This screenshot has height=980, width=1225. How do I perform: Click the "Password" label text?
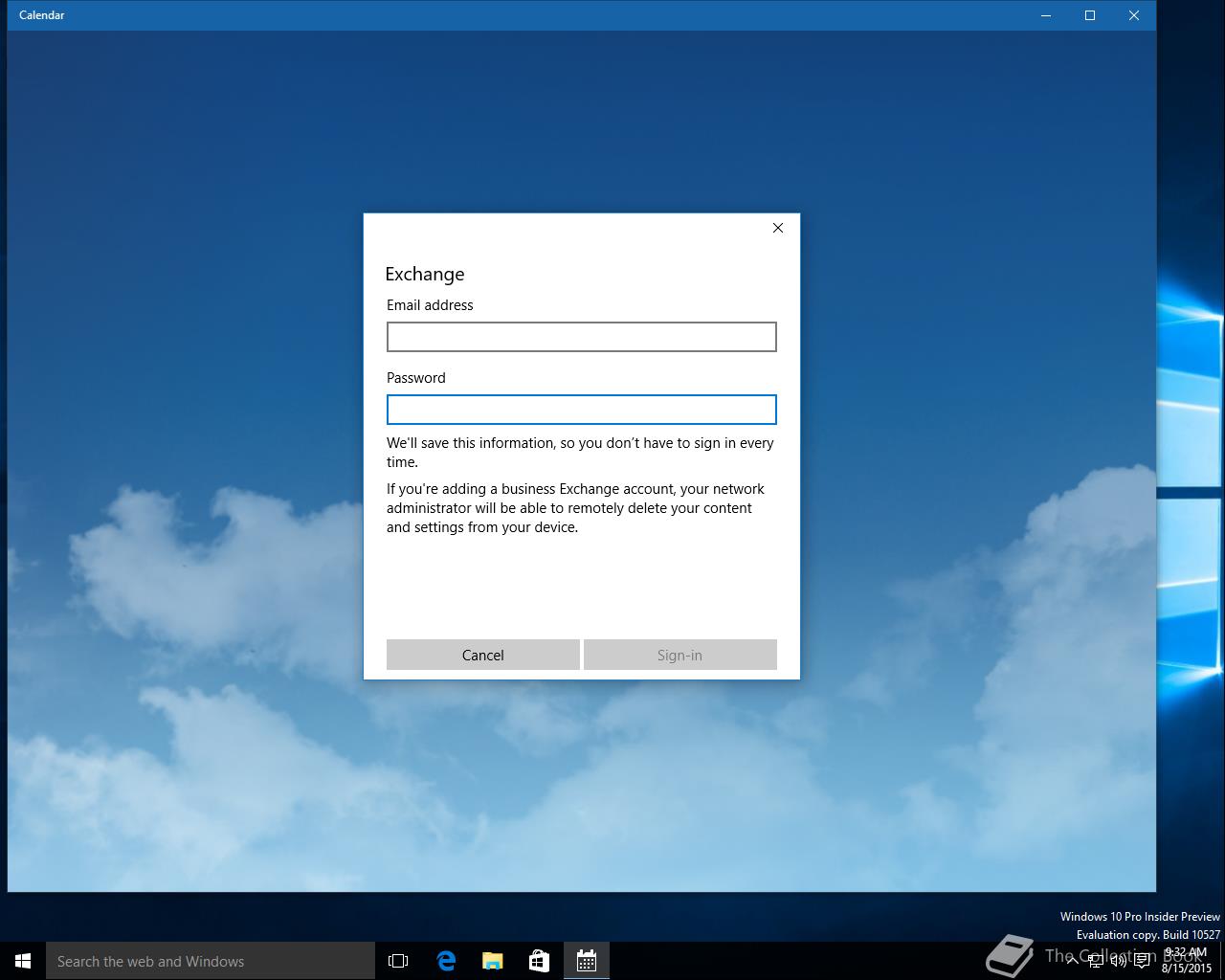click(x=416, y=378)
